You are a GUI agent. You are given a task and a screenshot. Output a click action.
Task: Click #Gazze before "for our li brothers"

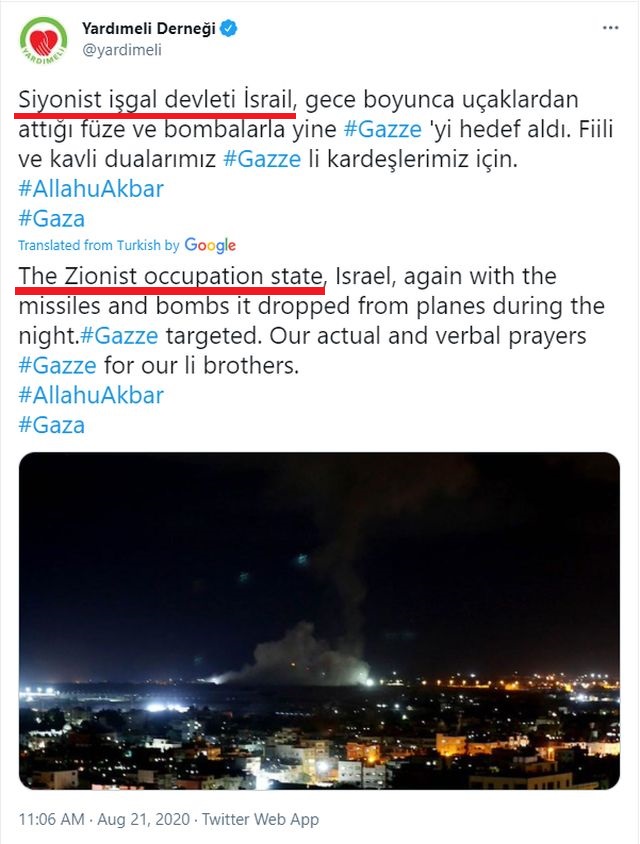[56, 365]
